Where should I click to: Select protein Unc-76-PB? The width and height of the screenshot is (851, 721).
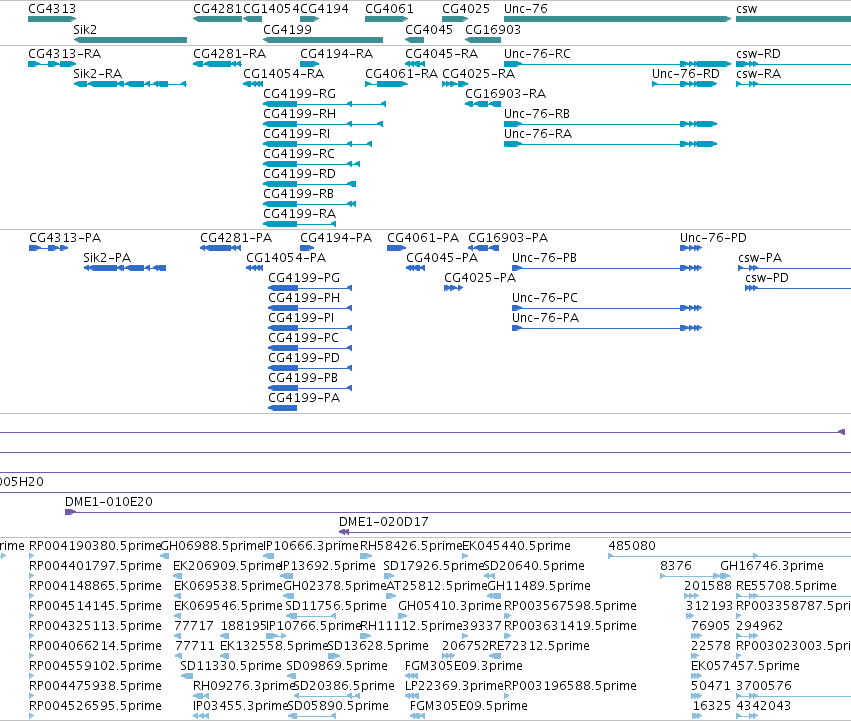point(607,268)
